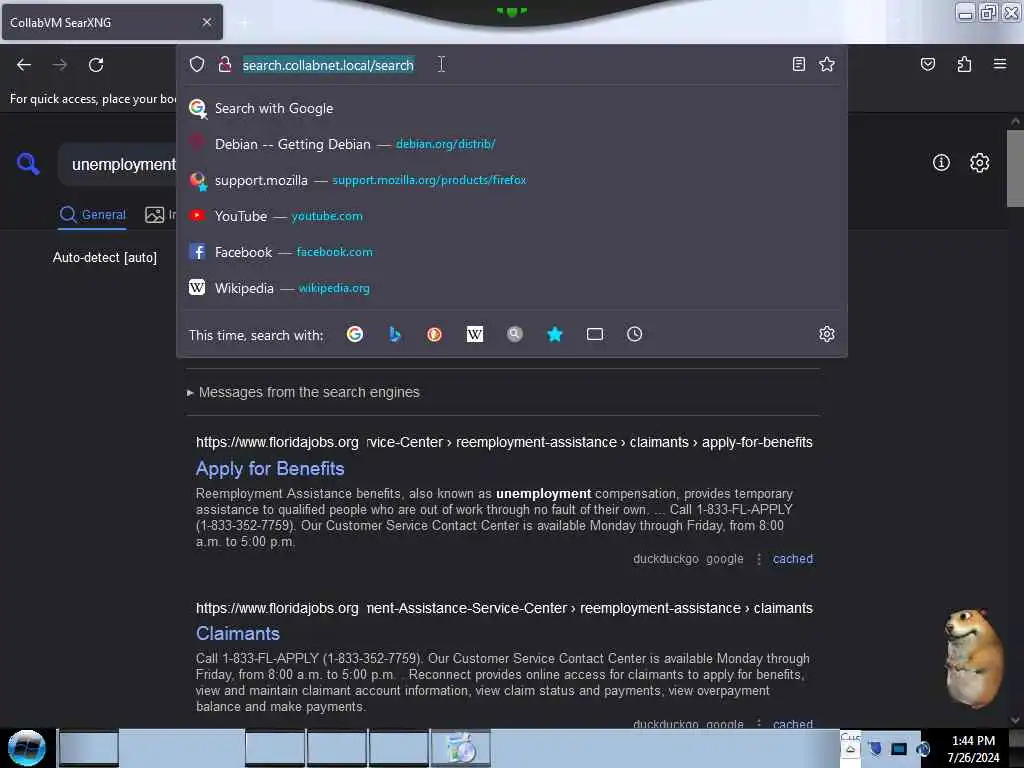Search this time with Google icon
The image size is (1024, 768).
[x=355, y=334]
